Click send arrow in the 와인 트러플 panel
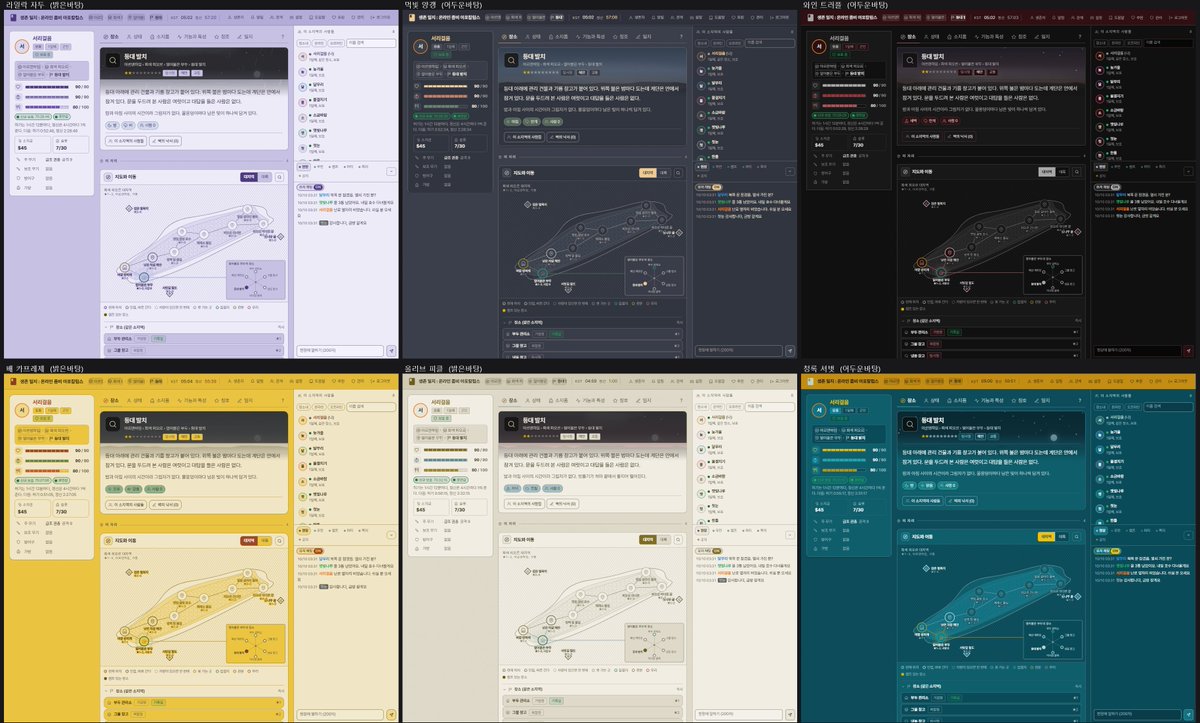Viewport: 1200px width, 723px height. click(x=1188, y=350)
